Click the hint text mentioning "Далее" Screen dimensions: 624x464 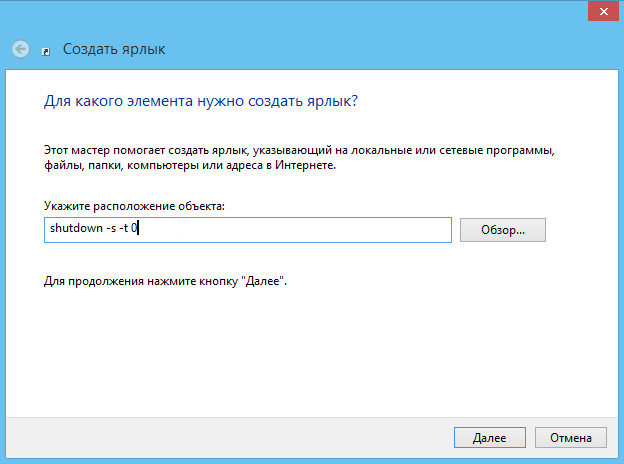[x=165, y=281]
